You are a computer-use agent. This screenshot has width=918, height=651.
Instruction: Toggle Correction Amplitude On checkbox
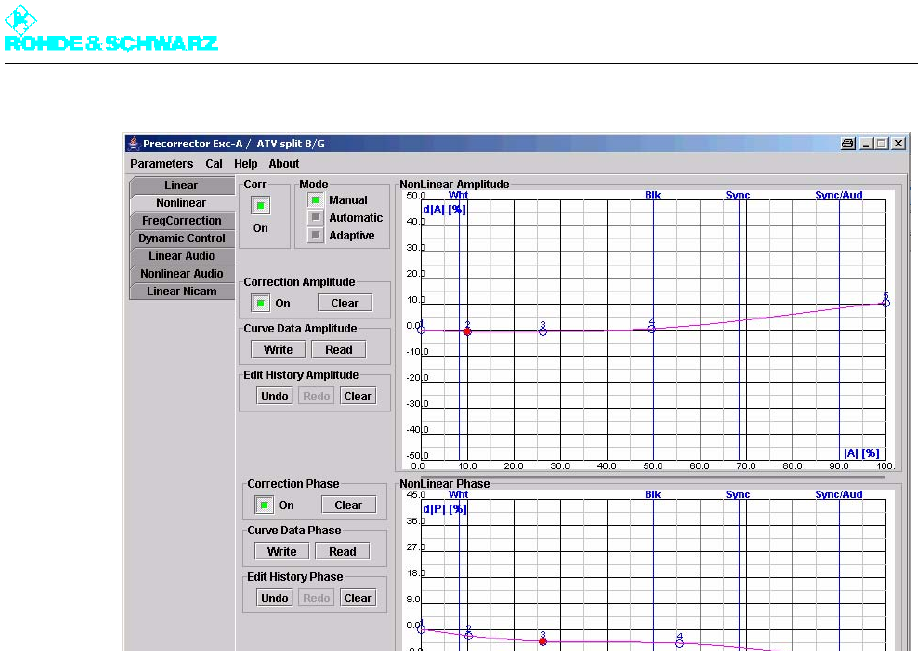(261, 303)
